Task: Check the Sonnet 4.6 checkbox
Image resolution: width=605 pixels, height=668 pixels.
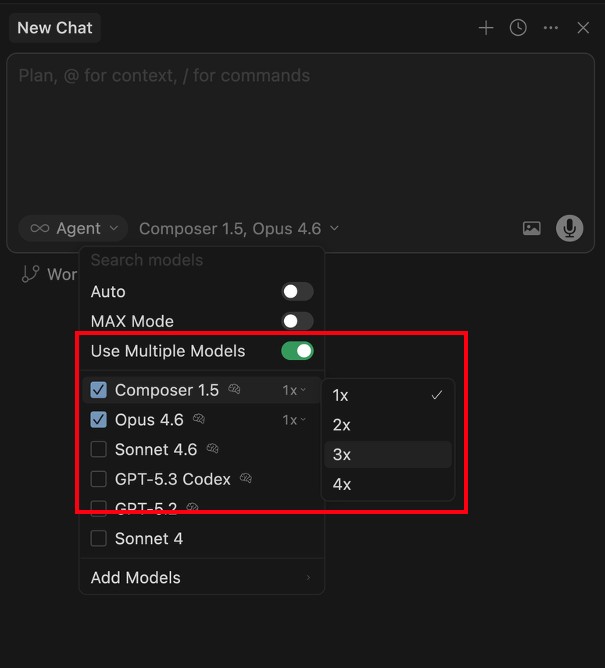Action: [99, 449]
